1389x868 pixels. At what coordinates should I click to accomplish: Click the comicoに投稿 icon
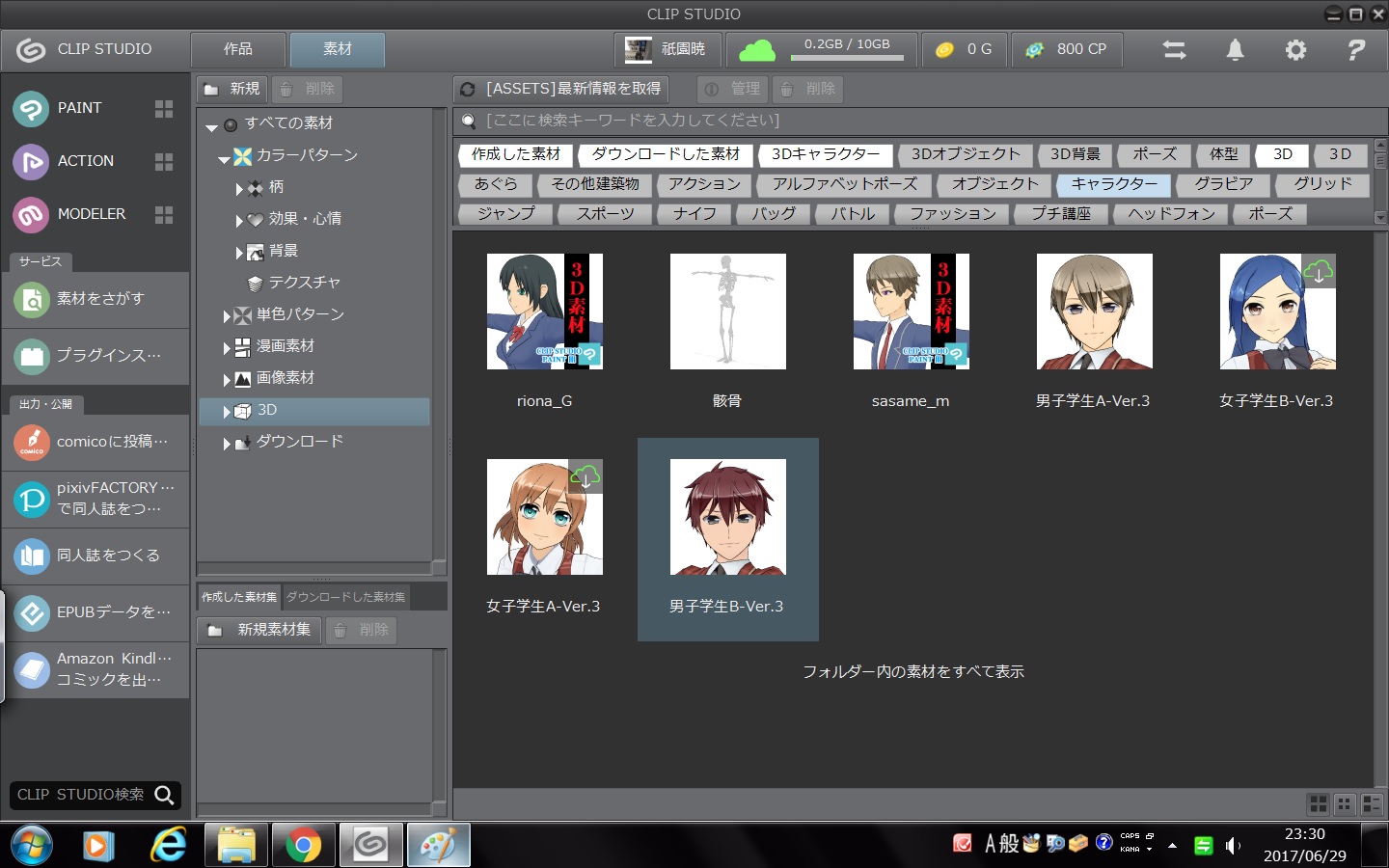pyautogui.click(x=32, y=442)
